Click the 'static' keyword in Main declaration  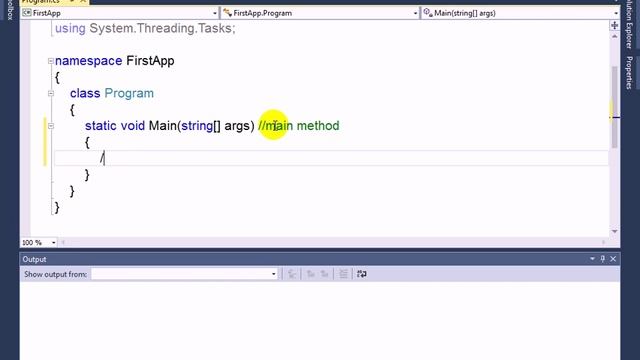[100, 126]
